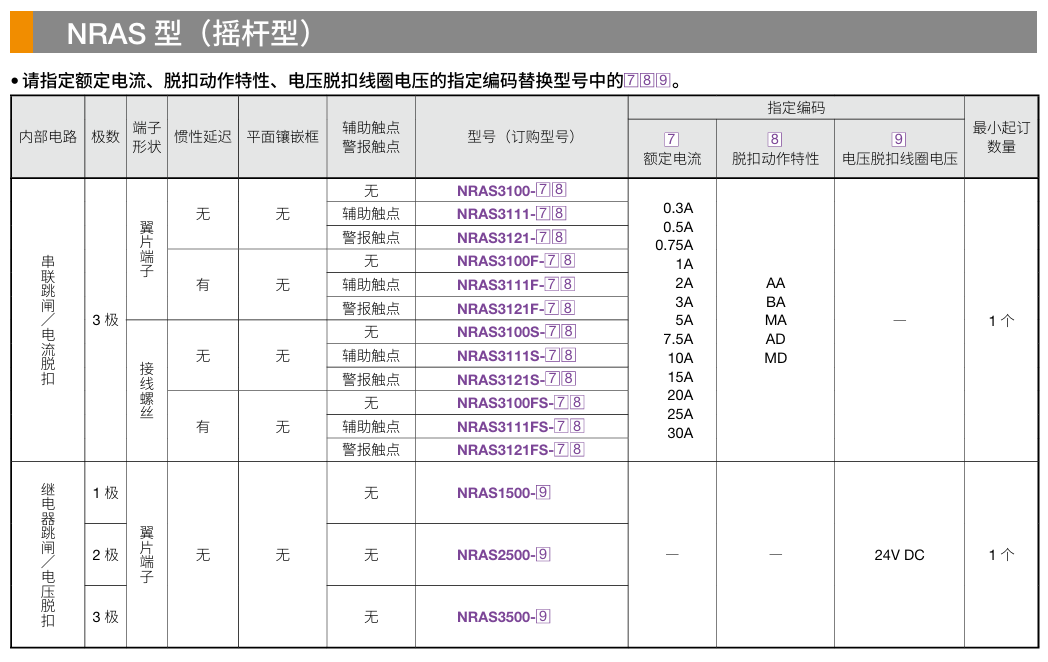Viewport: 1048px width, 662px height.
Task: Click the boxed 9 after NRAS1500-
Action: tap(543, 492)
